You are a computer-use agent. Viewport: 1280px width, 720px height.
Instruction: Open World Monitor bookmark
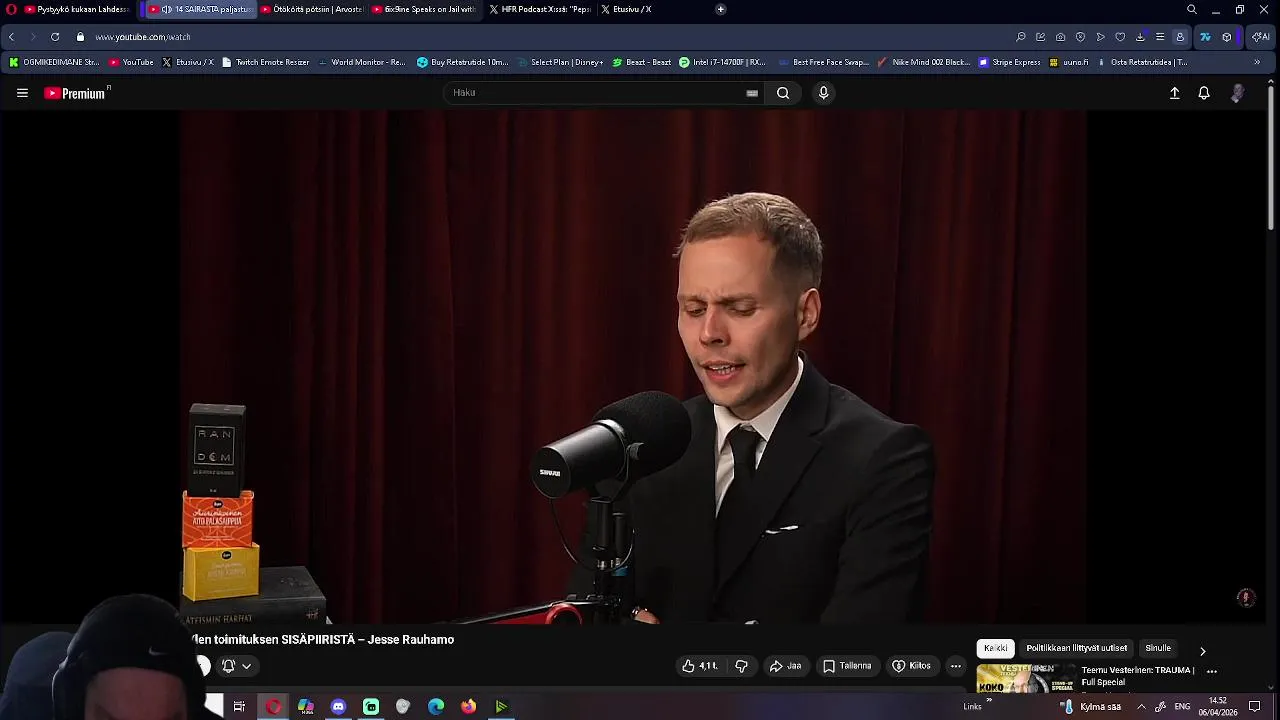point(361,62)
